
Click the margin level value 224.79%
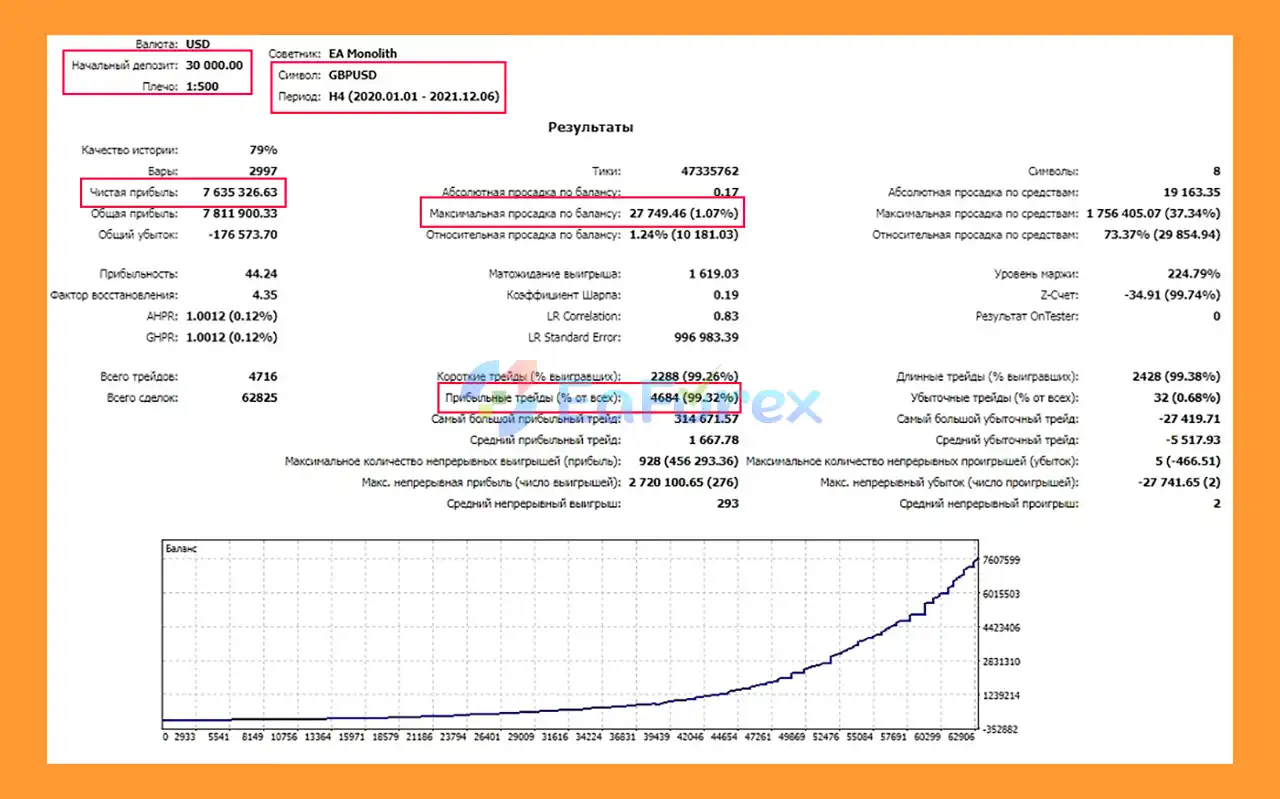pos(1190,273)
